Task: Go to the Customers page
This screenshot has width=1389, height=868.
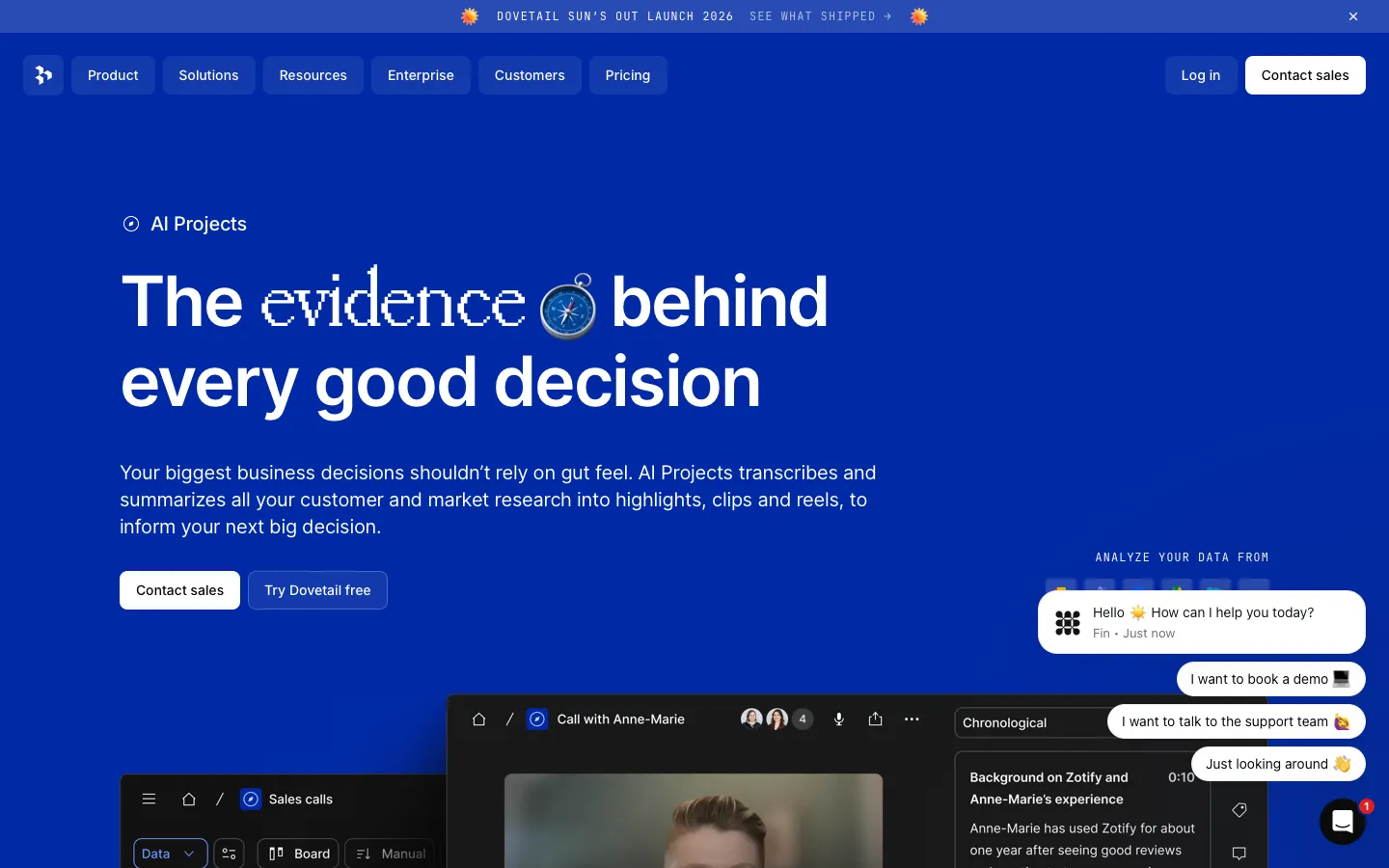Action: 530,75
